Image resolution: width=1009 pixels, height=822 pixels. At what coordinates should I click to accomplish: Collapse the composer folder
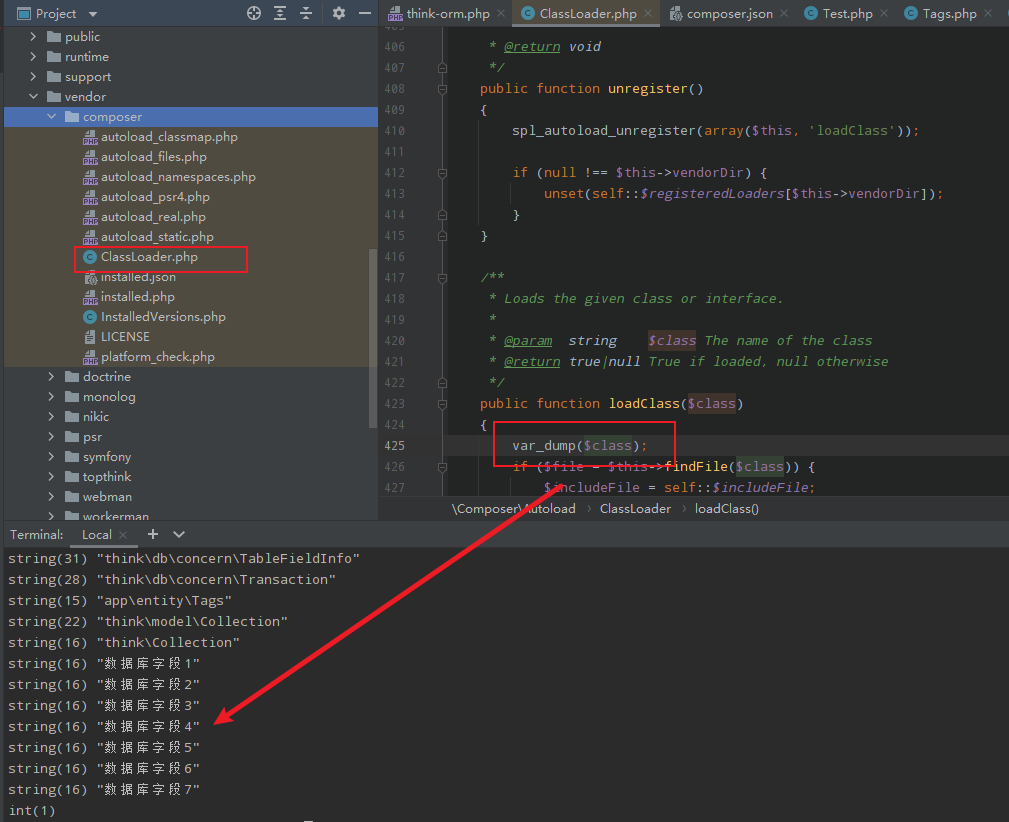[x=51, y=117]
